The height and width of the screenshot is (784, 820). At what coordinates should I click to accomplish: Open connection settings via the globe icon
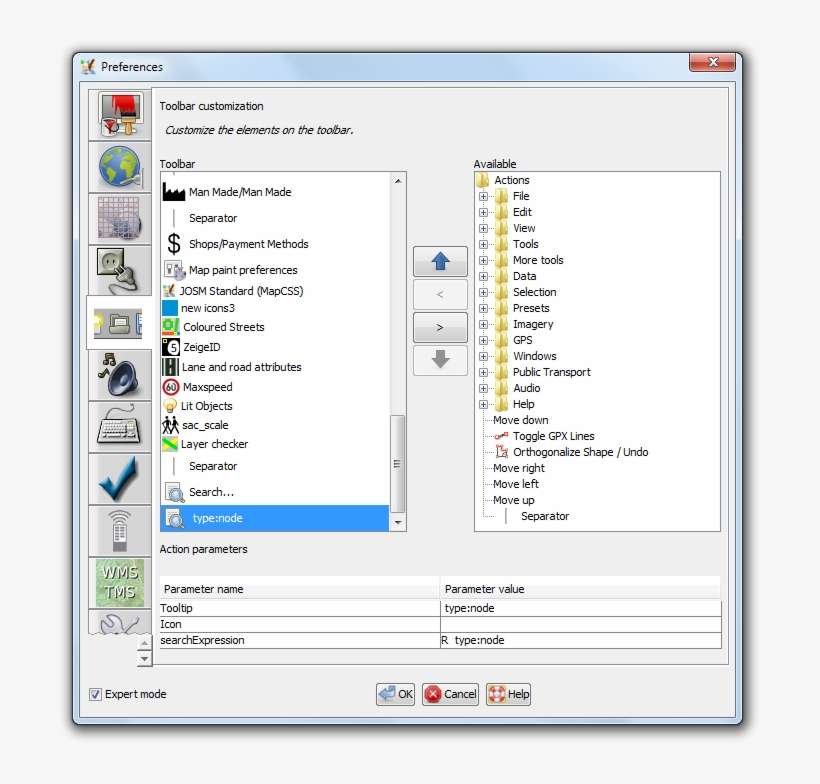tap(119, 166)
